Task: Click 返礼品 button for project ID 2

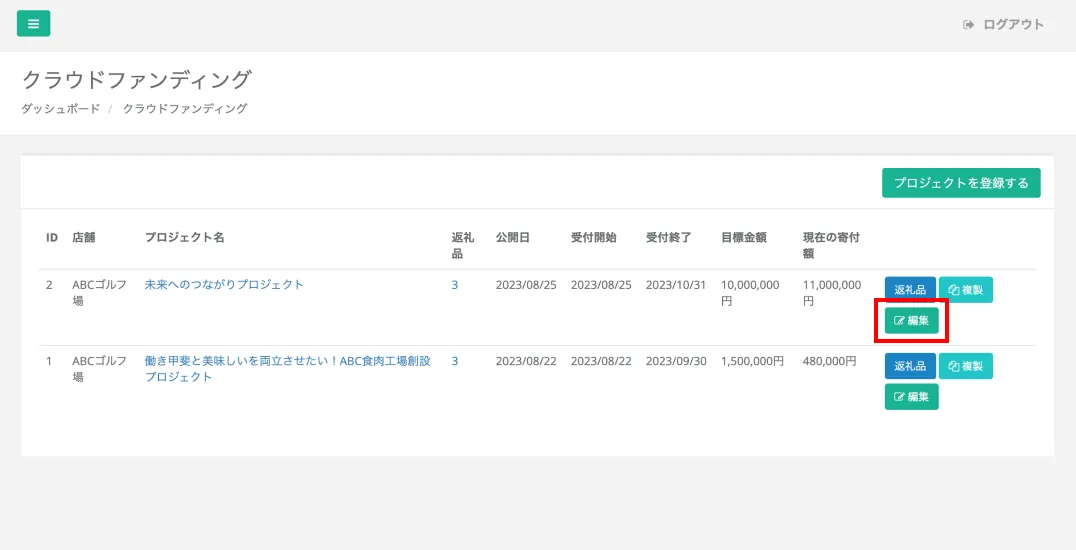Action: pos(910,290)
